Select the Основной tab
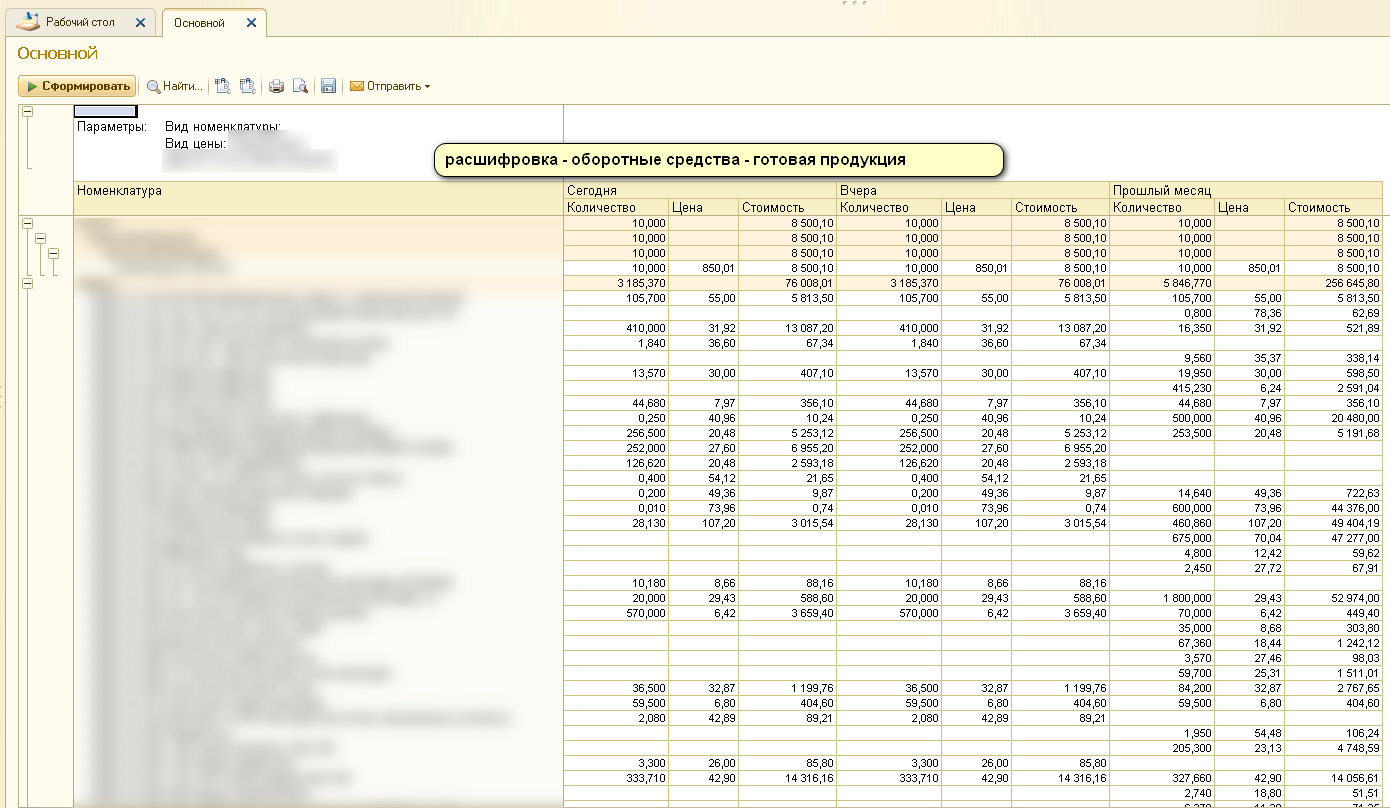 [199, 23]
